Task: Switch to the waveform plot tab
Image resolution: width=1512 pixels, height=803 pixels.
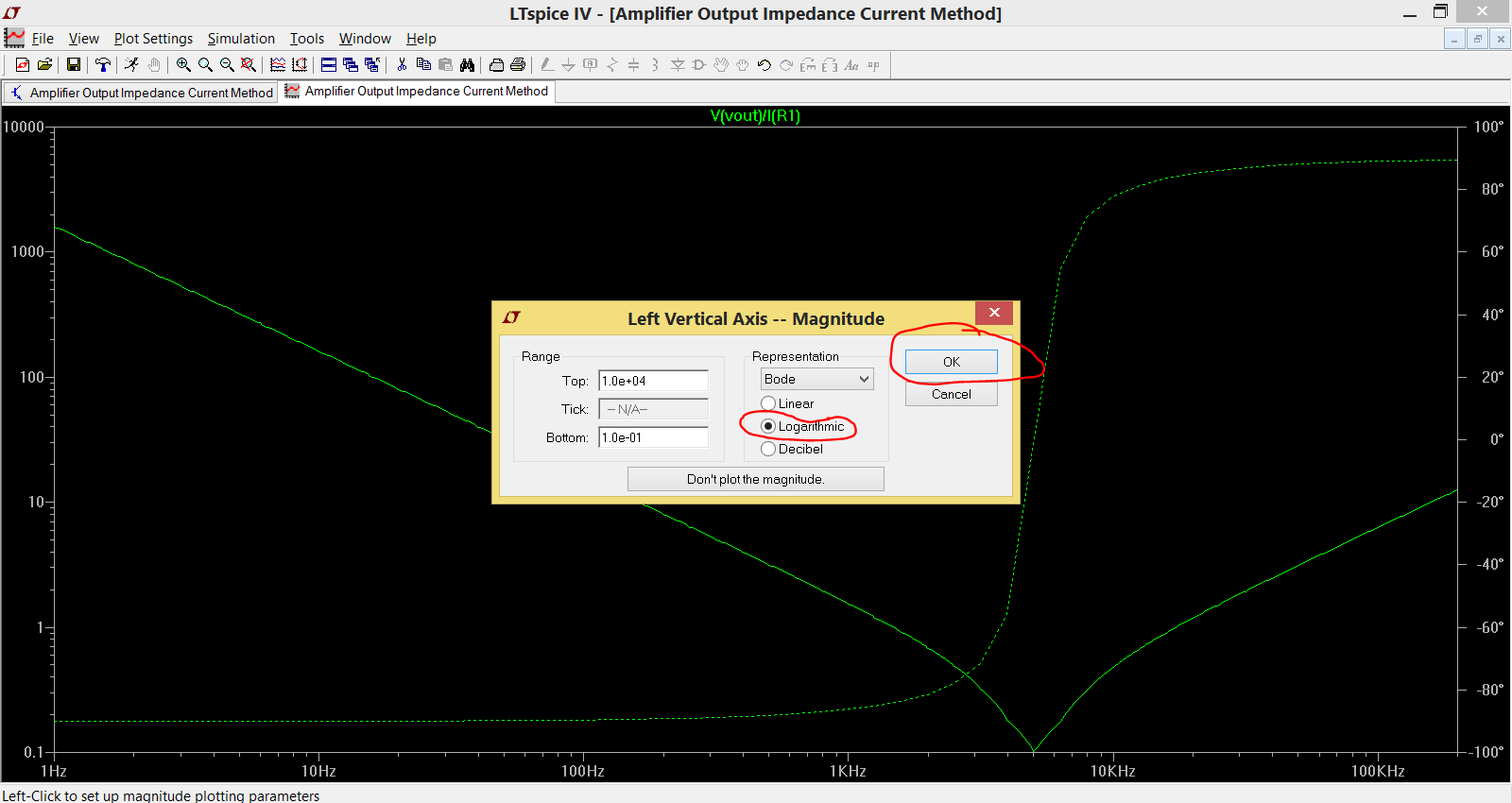Action: [417, 92]
